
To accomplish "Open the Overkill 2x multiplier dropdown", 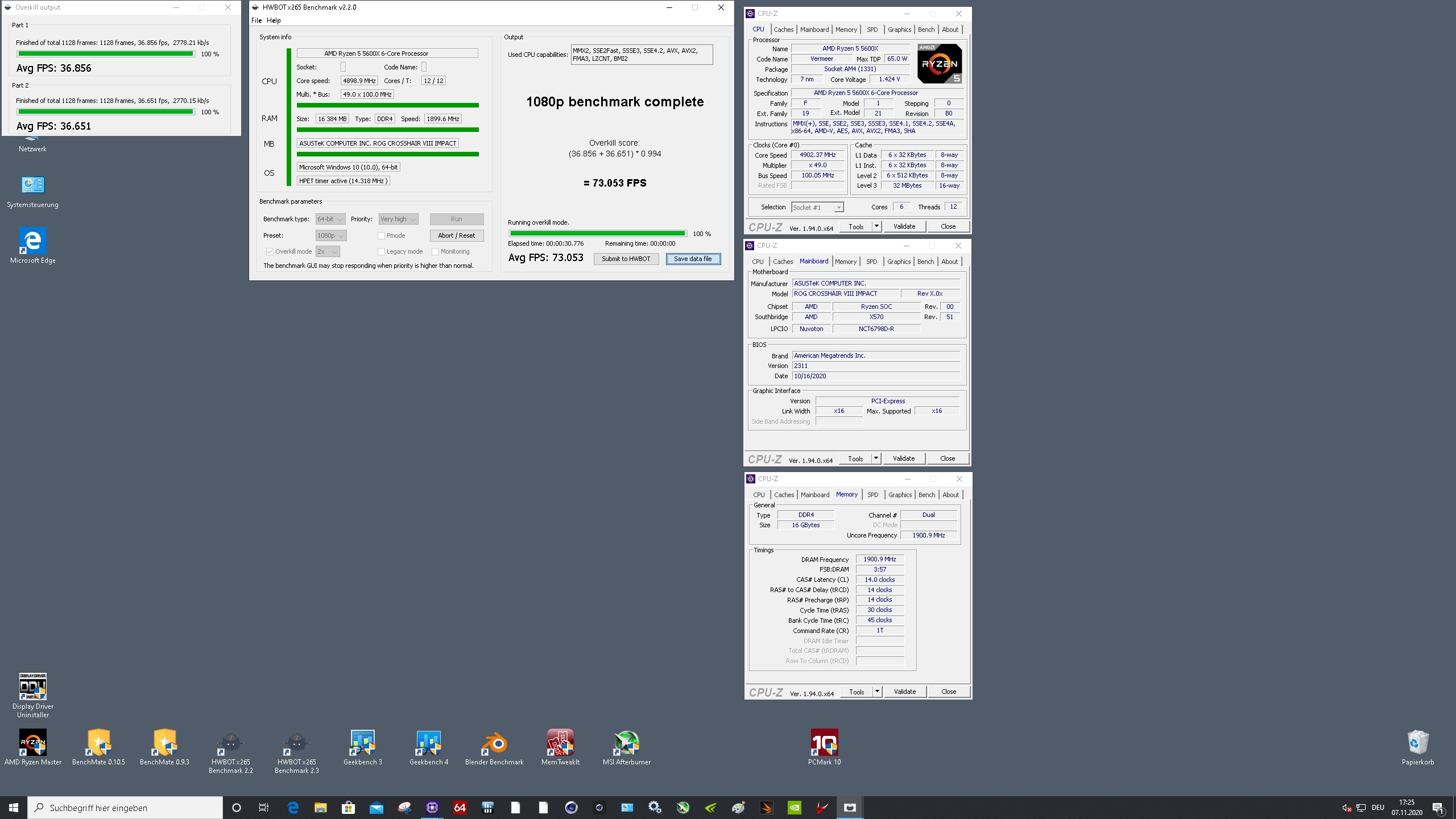I will pos(328,251).
